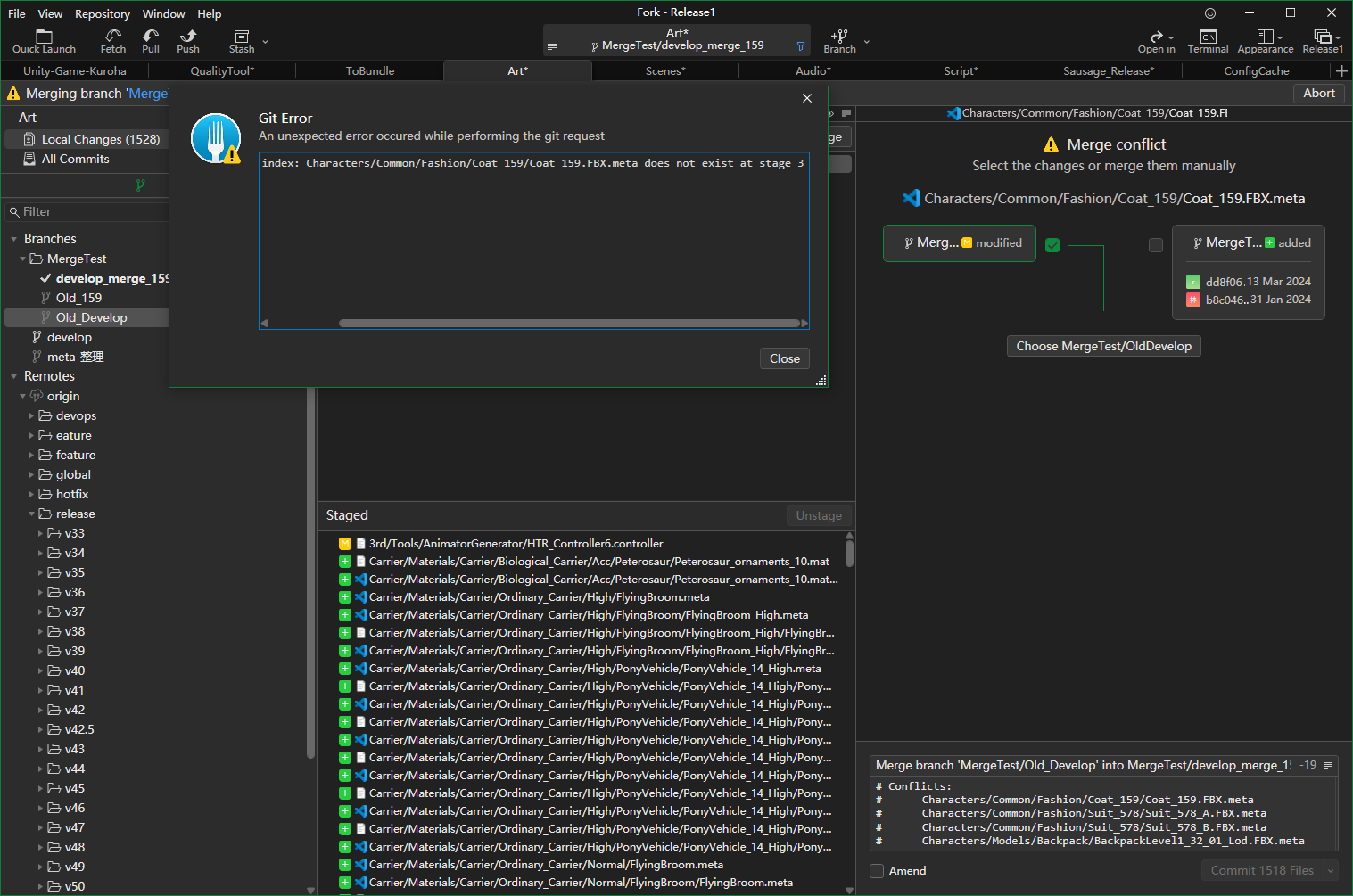
Task: Collapse the Branches tree section
Action: pyautogui.click(x=14, y=239)
